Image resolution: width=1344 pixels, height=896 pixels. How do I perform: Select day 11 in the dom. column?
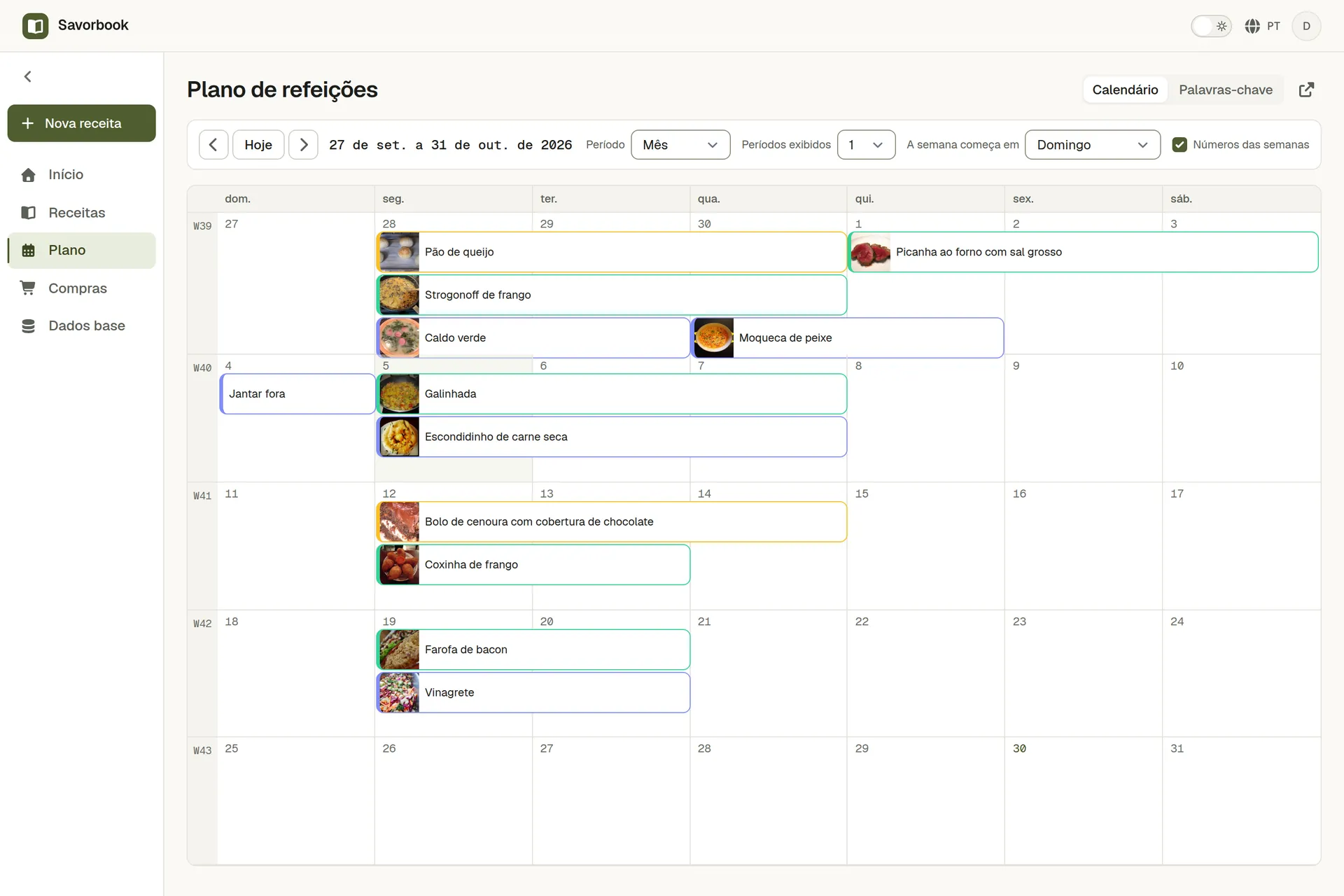pos(232,493)
